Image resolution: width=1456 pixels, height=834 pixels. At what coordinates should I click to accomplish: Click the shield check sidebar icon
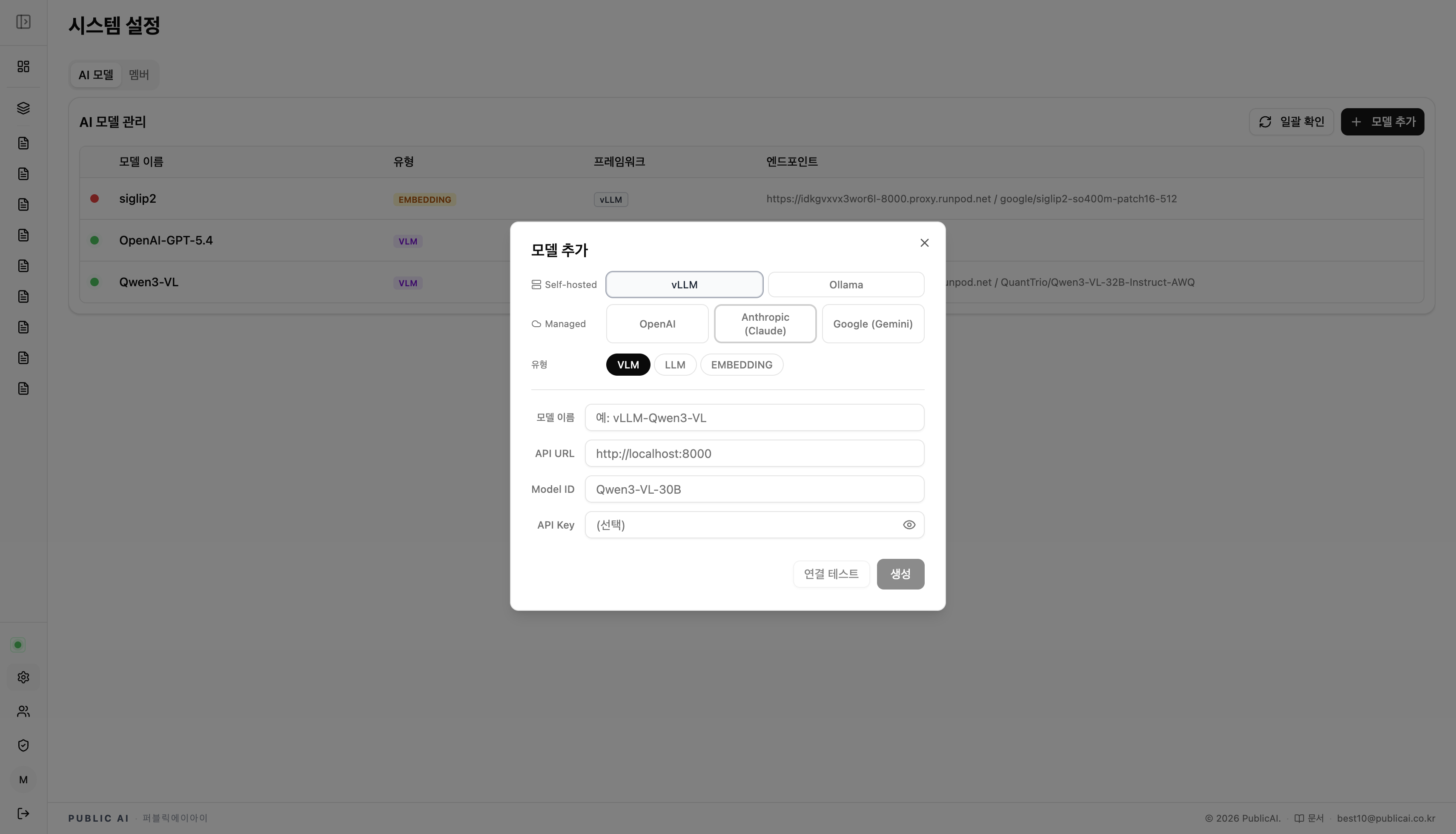click(x=23, y=745)
